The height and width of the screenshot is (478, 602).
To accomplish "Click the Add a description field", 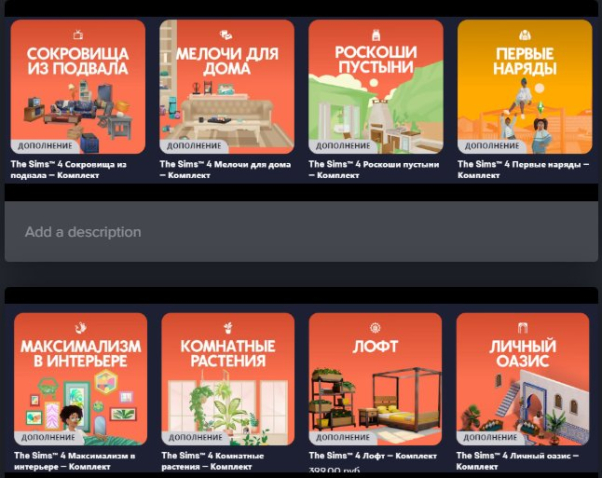I will [x=301, y=232].
